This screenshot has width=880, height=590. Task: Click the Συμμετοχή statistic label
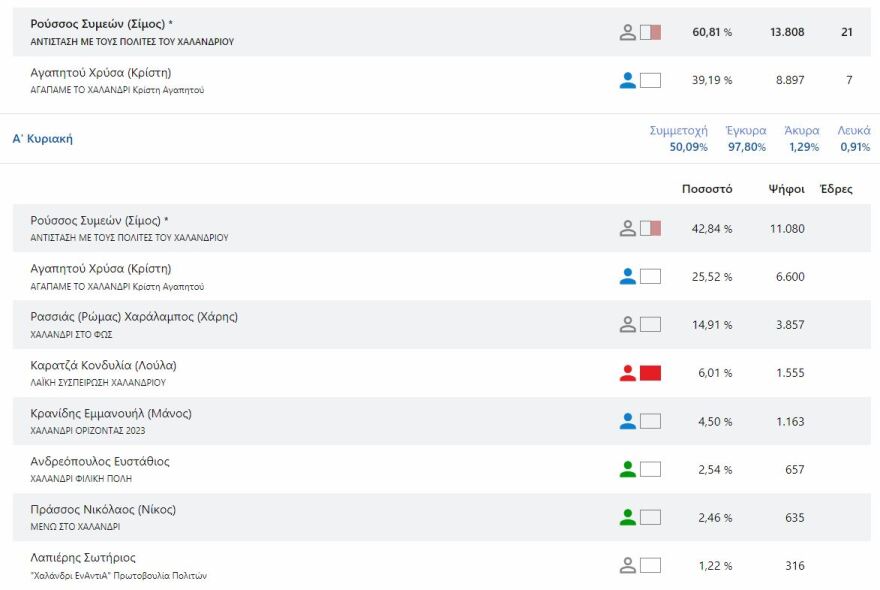[x=678, y=131]
